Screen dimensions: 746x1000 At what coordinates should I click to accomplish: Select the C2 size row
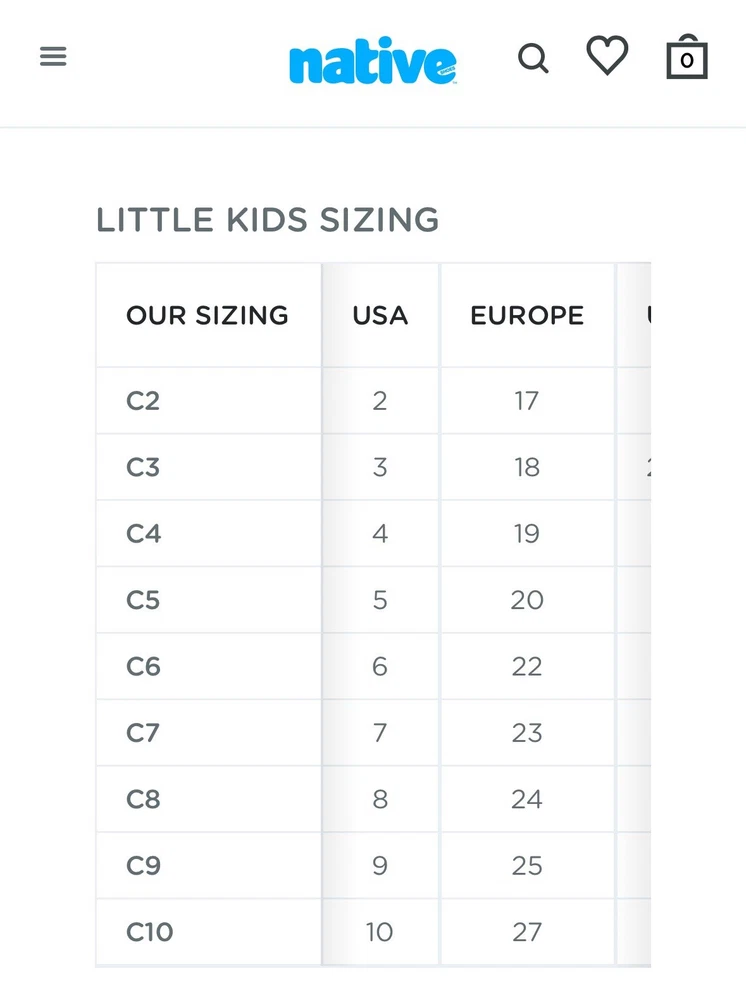pyautogui.click(x=143, y=401)
